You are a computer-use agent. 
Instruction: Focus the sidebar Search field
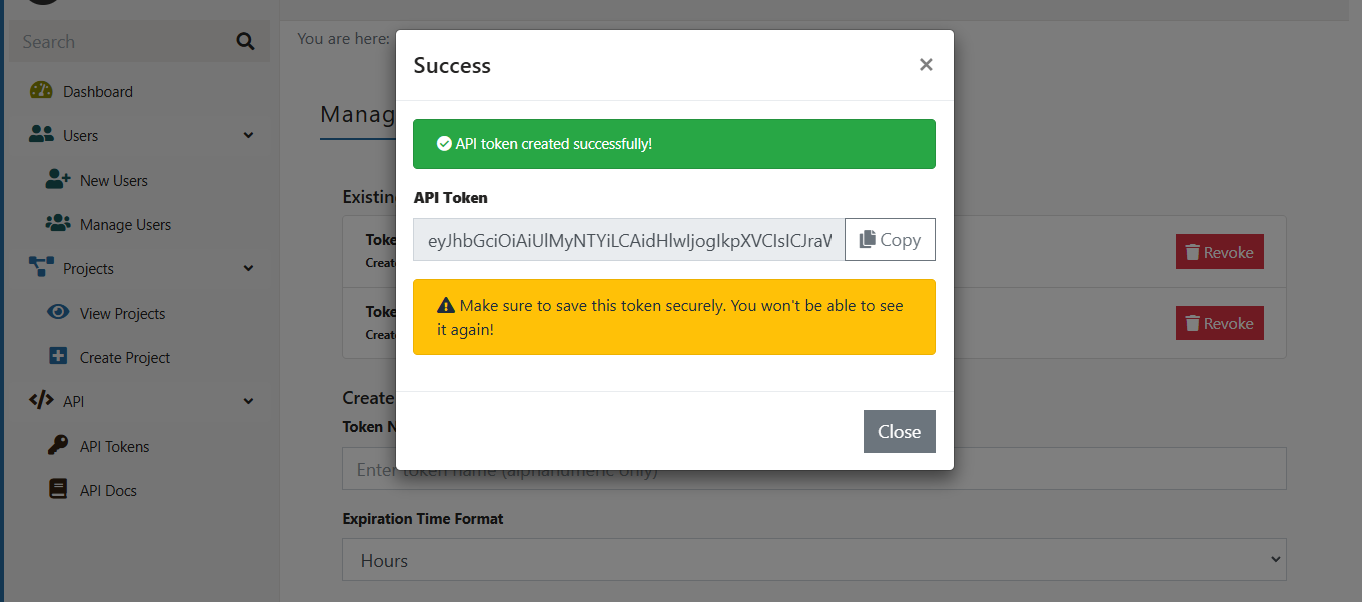pyautogui.click(x=139, y=41)
